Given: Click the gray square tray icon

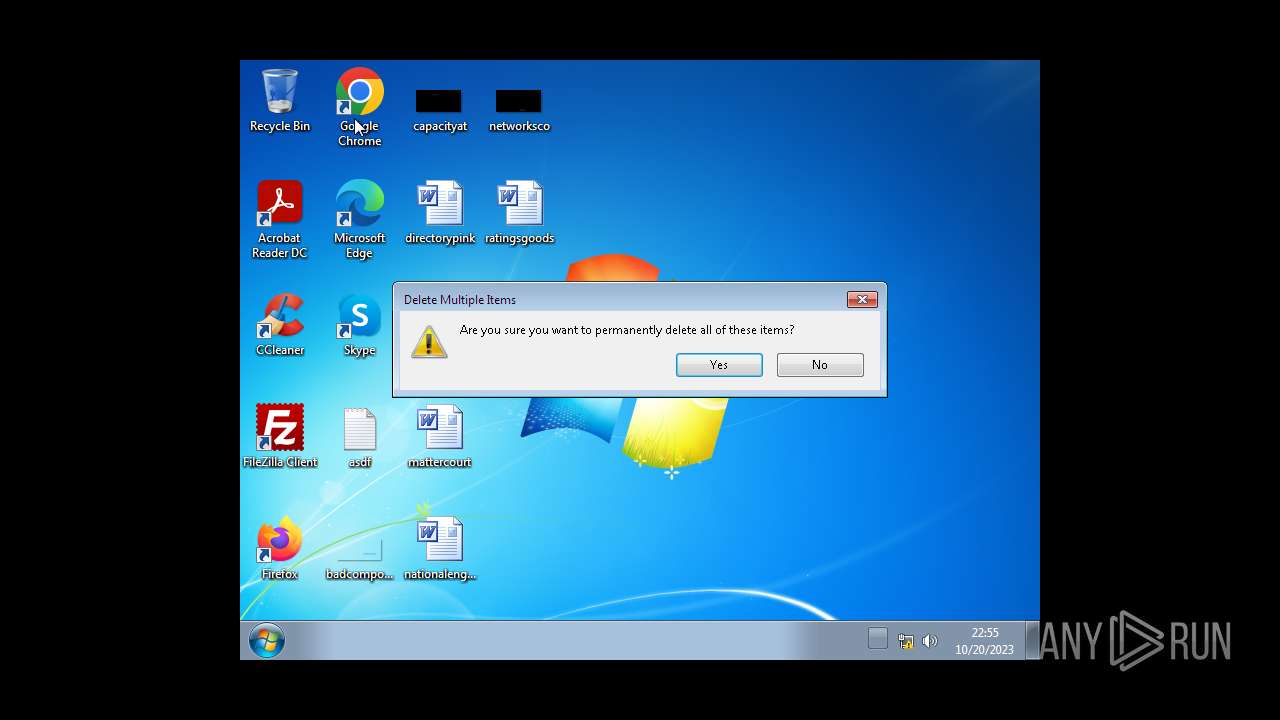Looking at the screenshot, I should point(877,638).
